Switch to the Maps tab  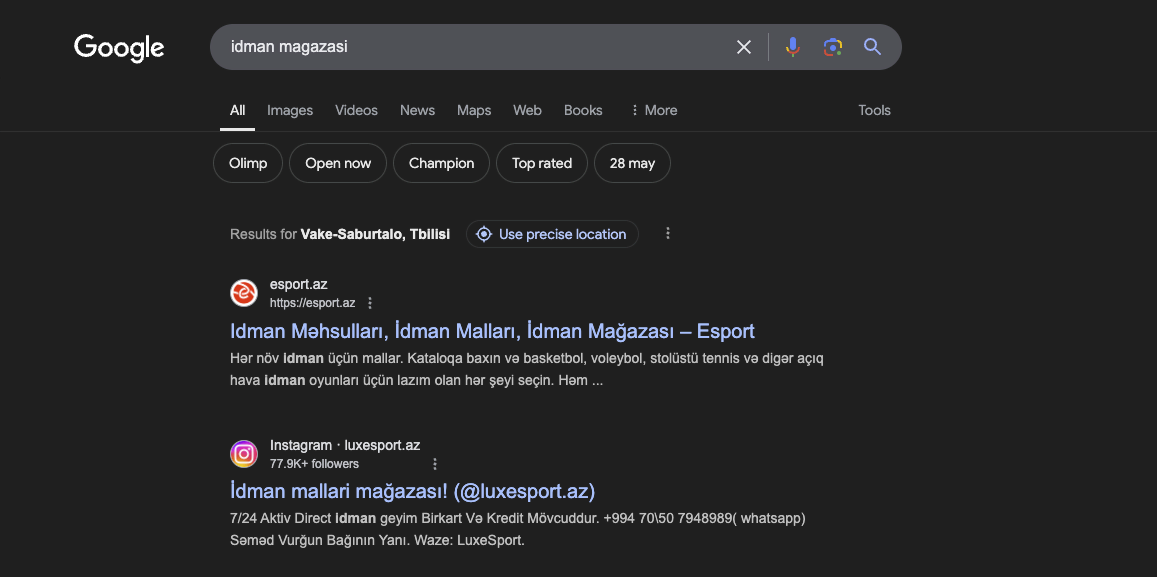click(x=474, y=110)
